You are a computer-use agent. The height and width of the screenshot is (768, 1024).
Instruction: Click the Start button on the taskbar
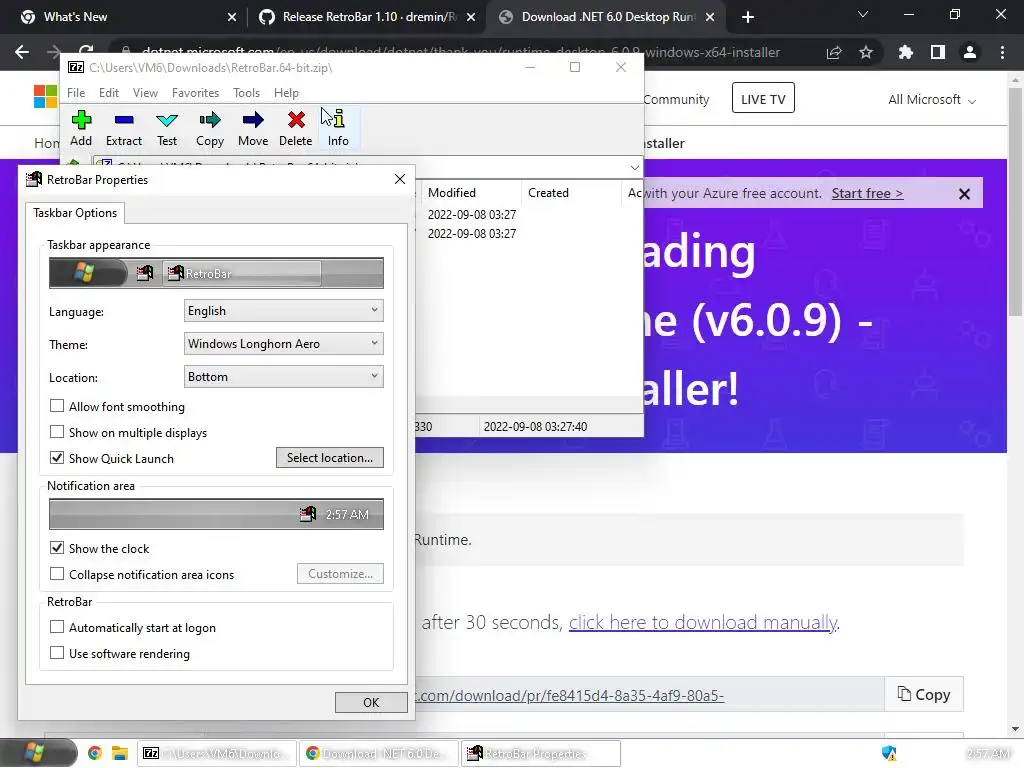pos(38,753)
